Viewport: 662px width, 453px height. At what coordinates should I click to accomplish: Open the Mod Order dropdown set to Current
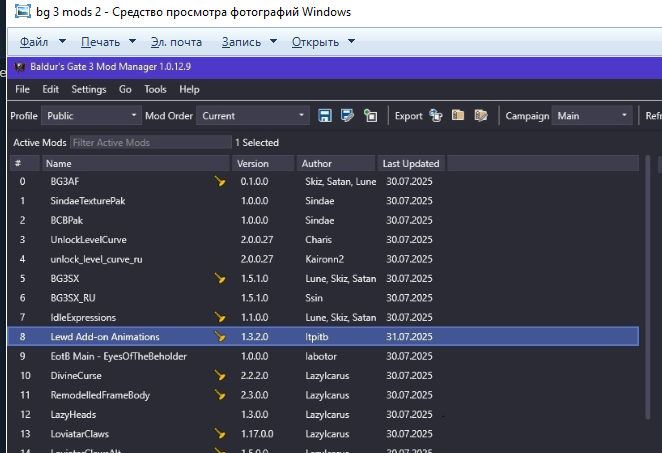coord(252,116)
